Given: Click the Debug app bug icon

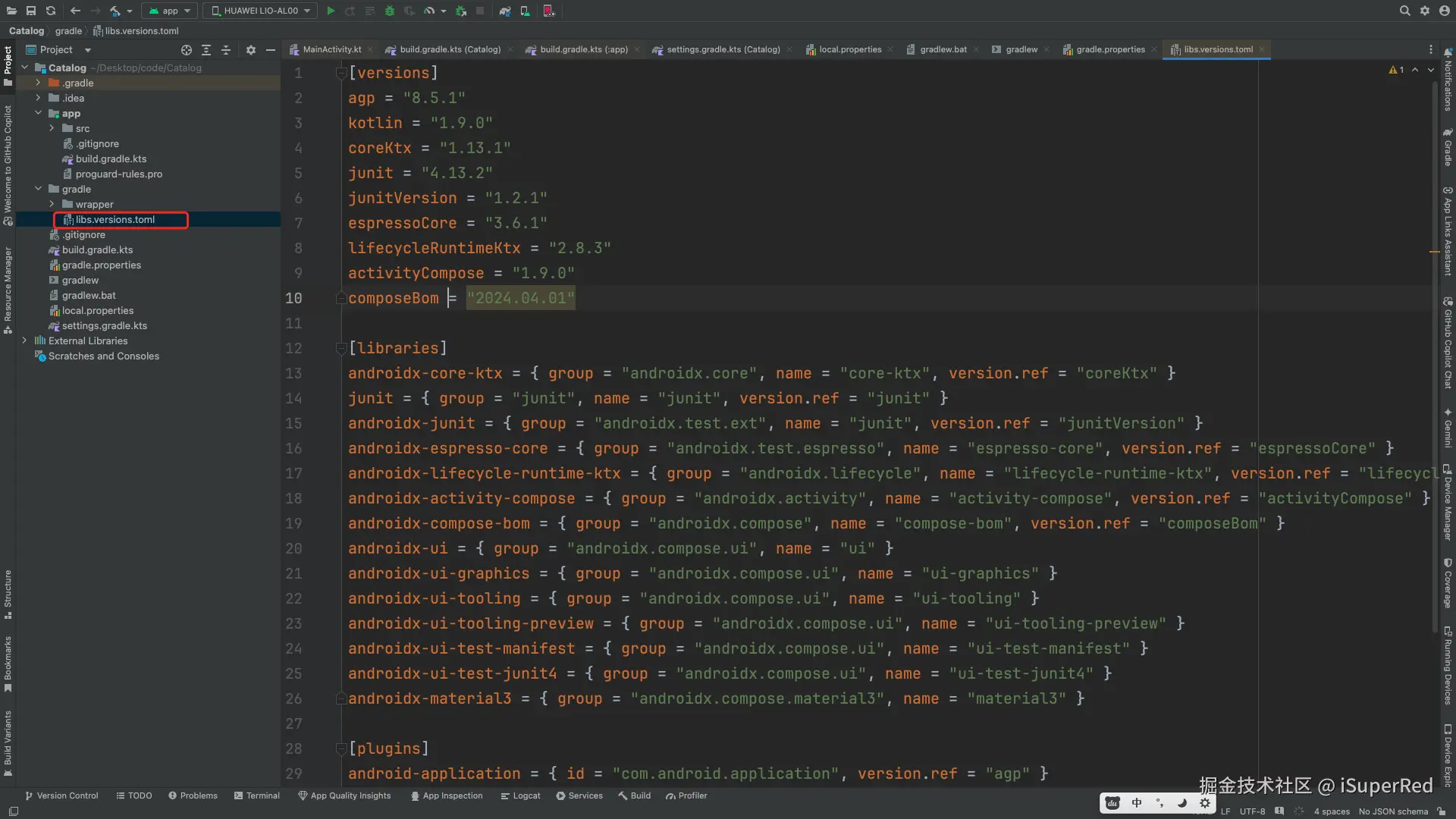Looking at the screenshot, I should tap(389, 11).
